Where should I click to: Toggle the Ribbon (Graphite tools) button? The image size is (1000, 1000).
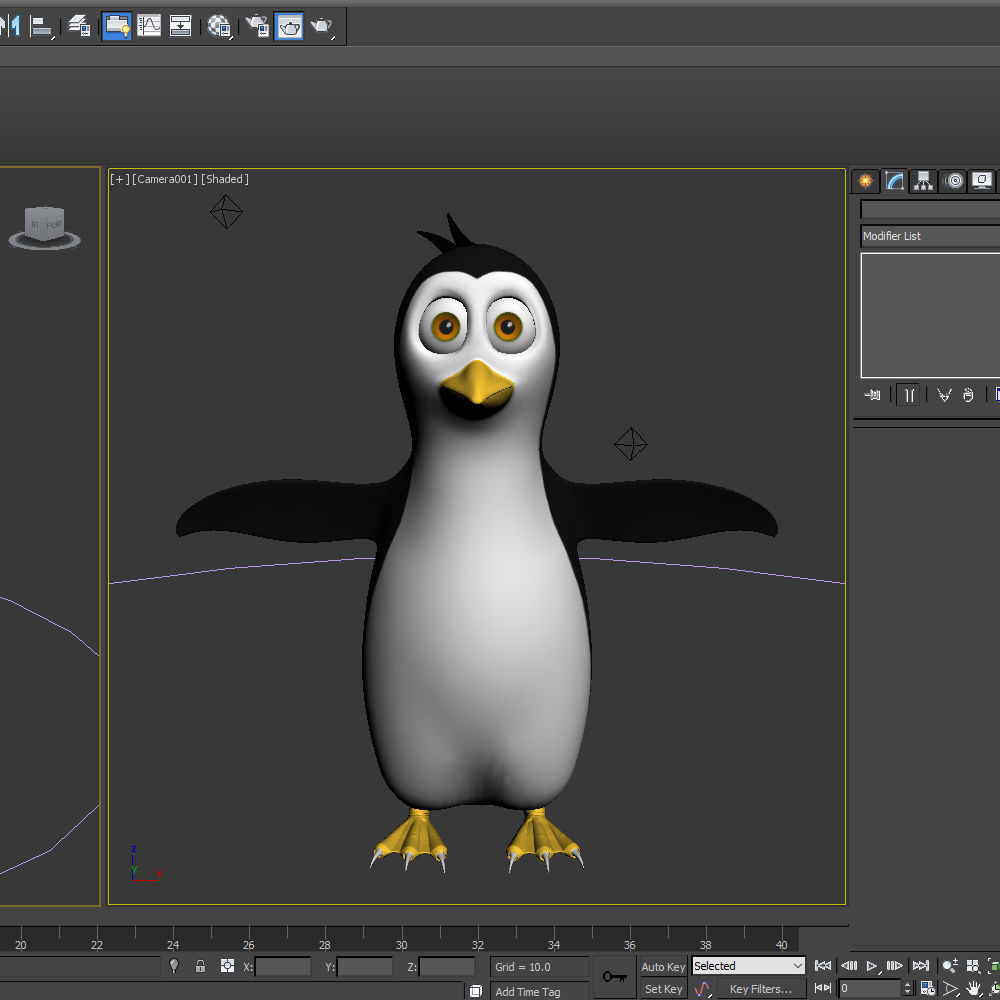pyautogui.click(x=117, y=26)
